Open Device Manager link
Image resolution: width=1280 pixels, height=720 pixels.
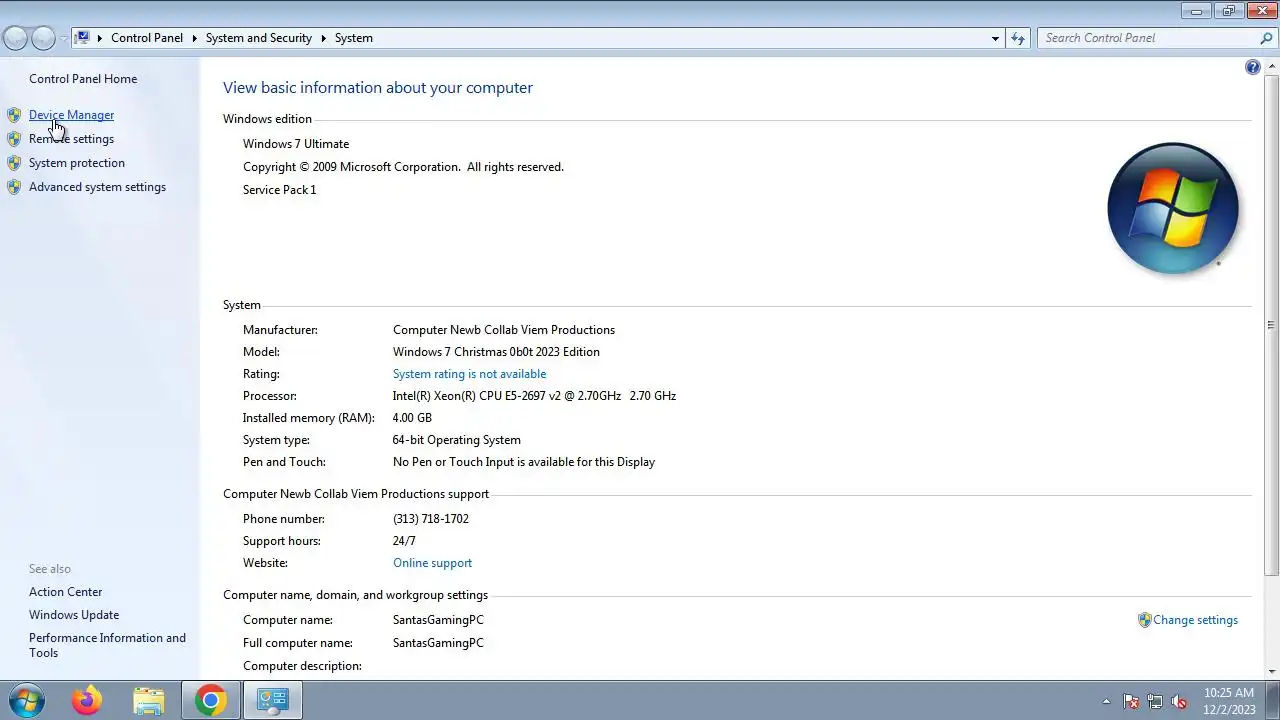[71, 115]
